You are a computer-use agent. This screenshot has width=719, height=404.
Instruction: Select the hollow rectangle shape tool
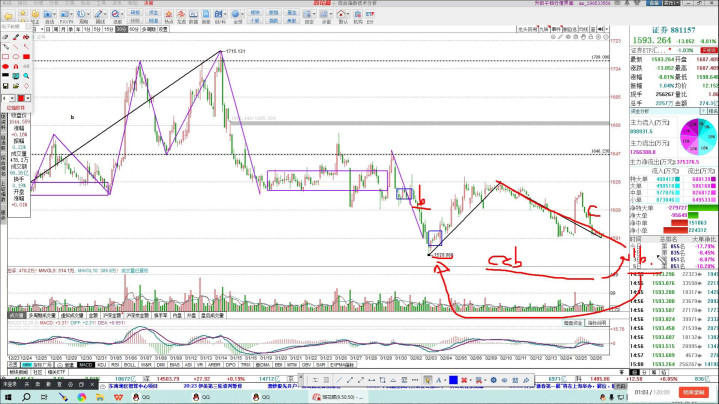point(6,57)
